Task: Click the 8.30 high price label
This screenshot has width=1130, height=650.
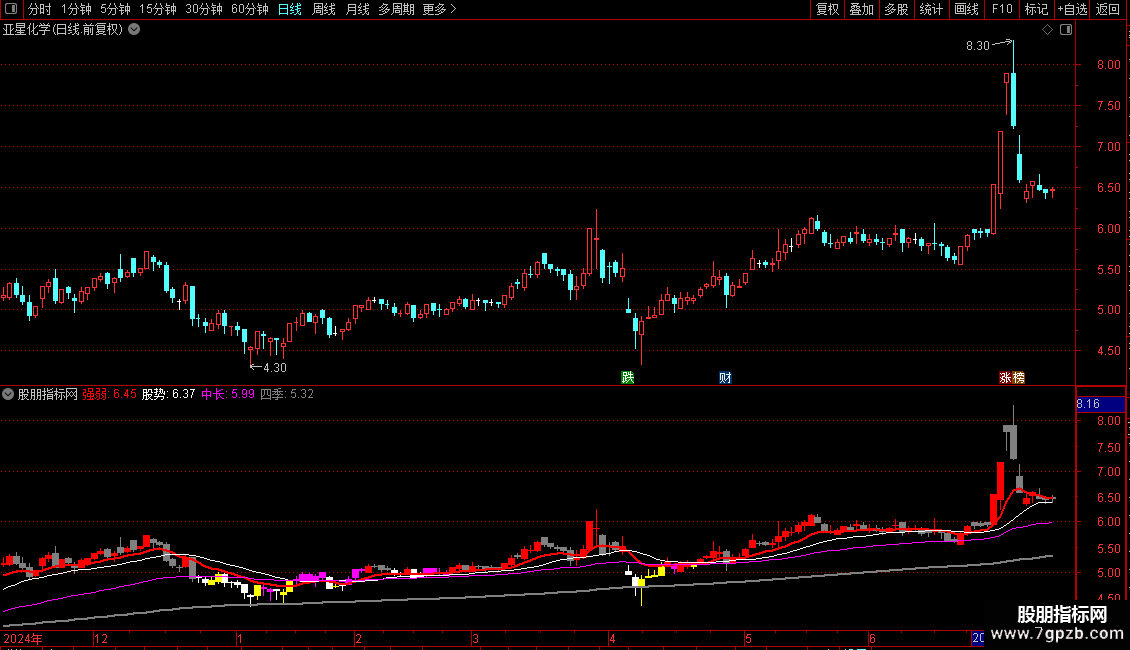Action: click(978, 46)
